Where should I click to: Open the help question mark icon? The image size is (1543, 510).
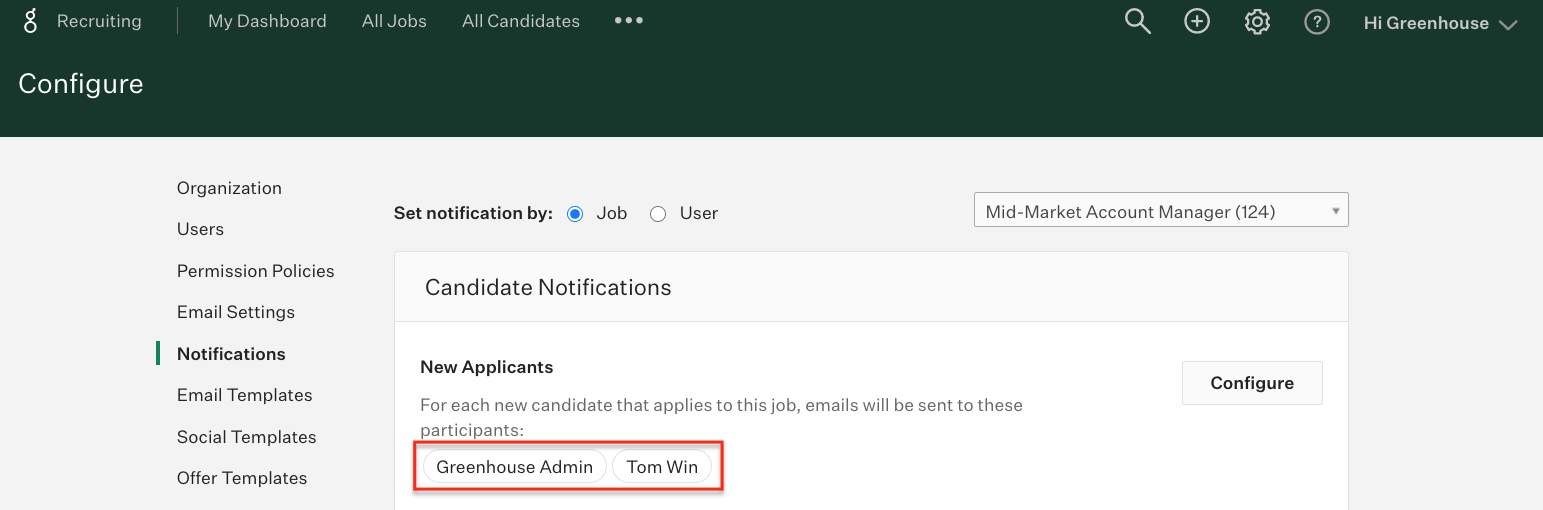(1317, 21)
